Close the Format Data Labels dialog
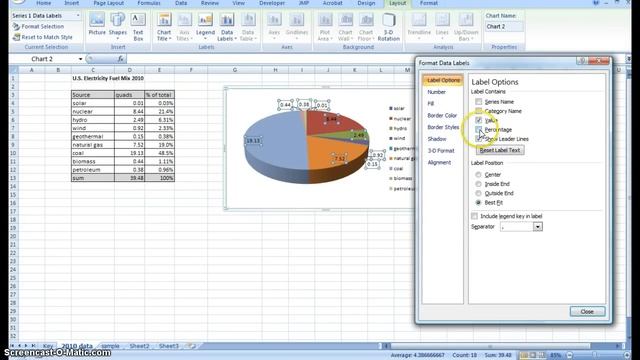The image size is (640, 360). click(587, 311)
